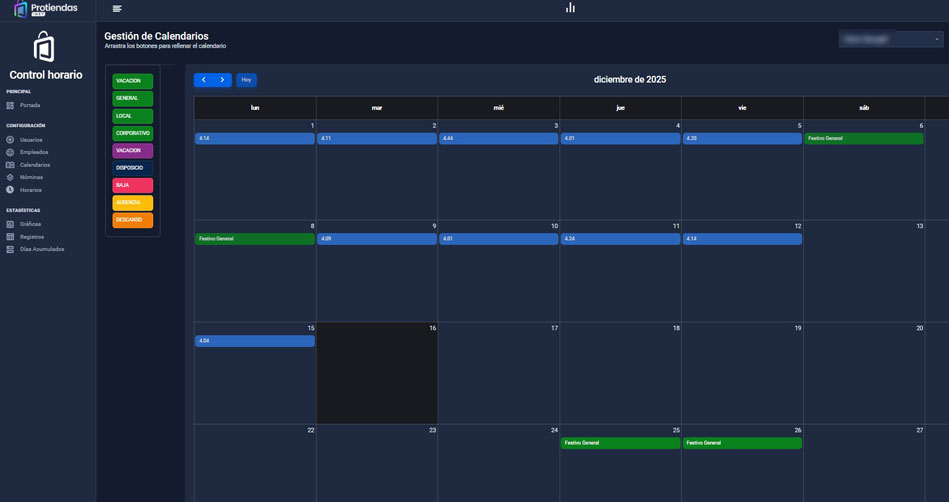Click the 'vie' column header
This screenshot has height=502, width=949.
743,108
